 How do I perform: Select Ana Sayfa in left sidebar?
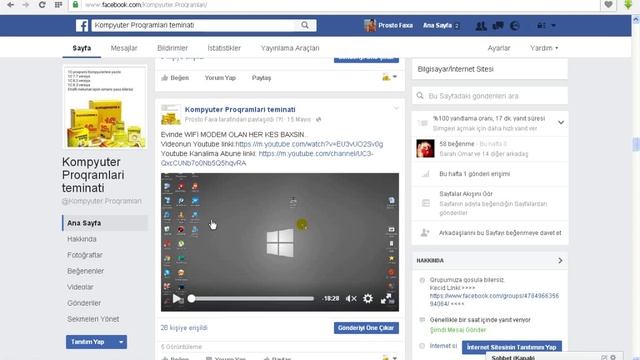[x=105, y=223]
